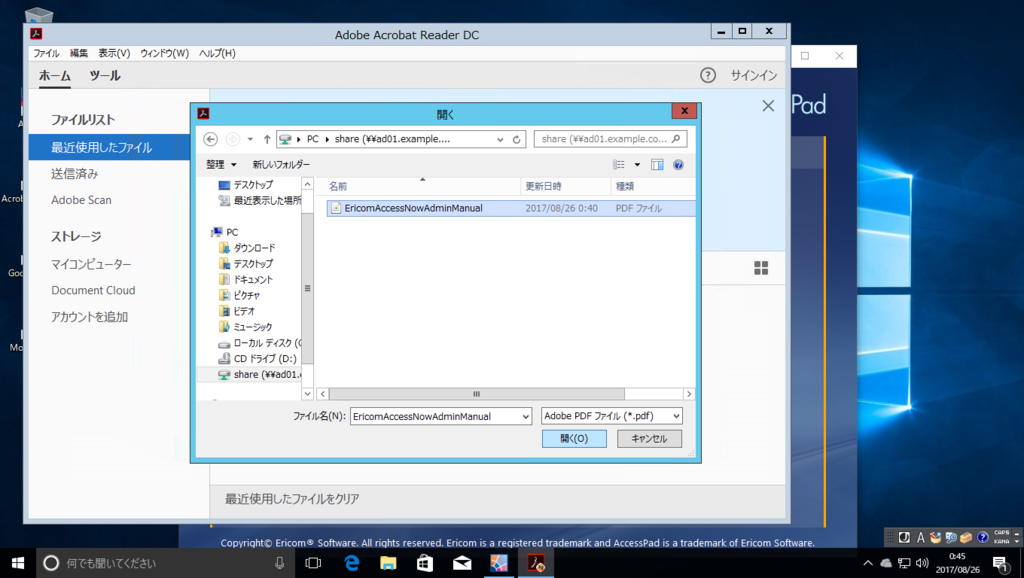Click the キャンセル button
Image resolution: width=1024 pixels, height=578 pixels.
point(649,439)
